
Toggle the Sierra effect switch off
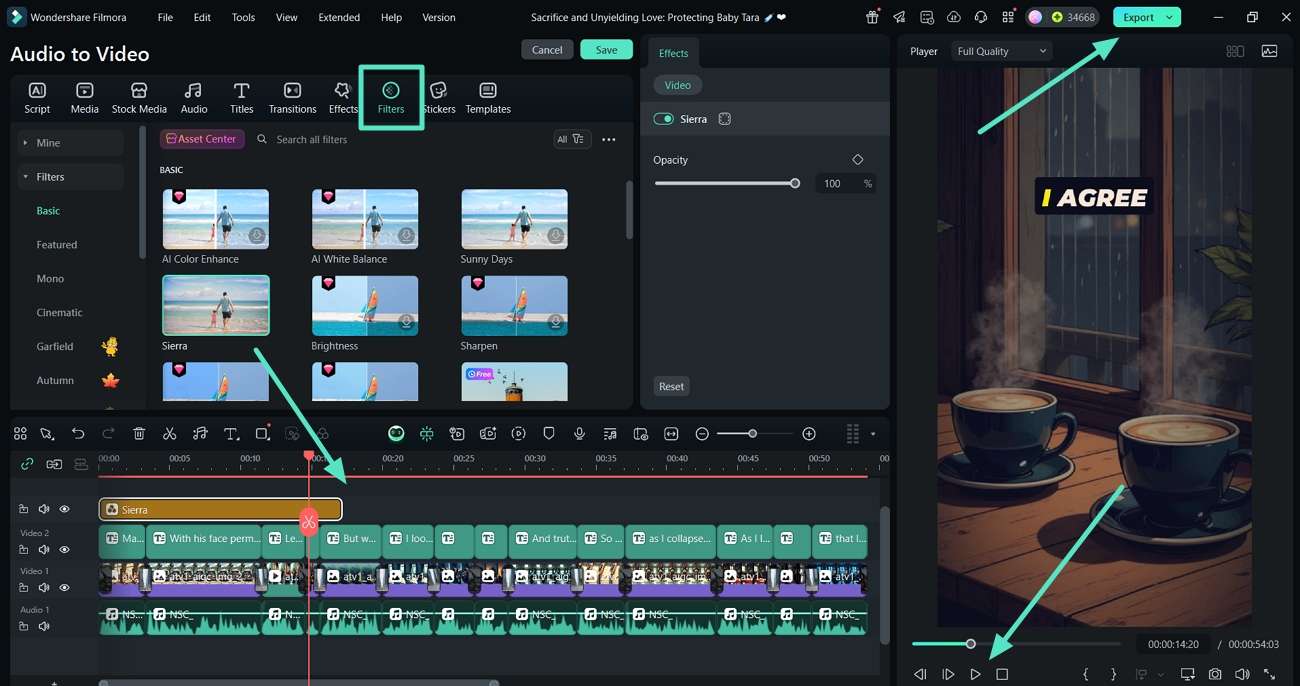[x=663, y=119]
